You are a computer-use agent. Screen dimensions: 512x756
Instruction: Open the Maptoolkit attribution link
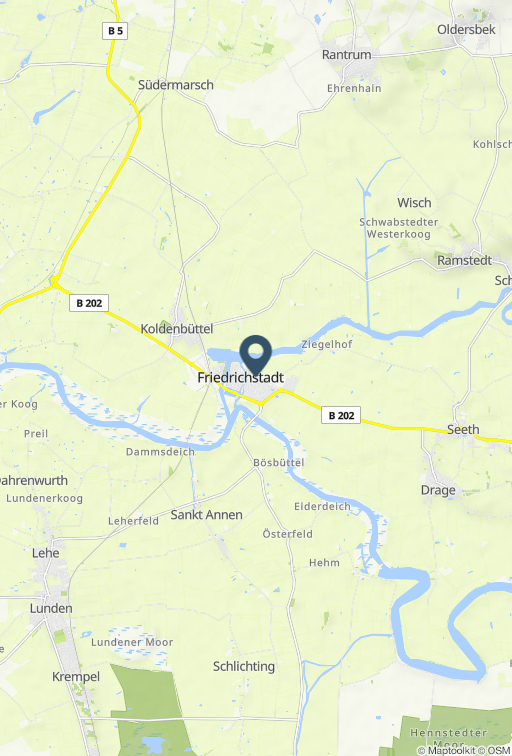tap(447, 750)
